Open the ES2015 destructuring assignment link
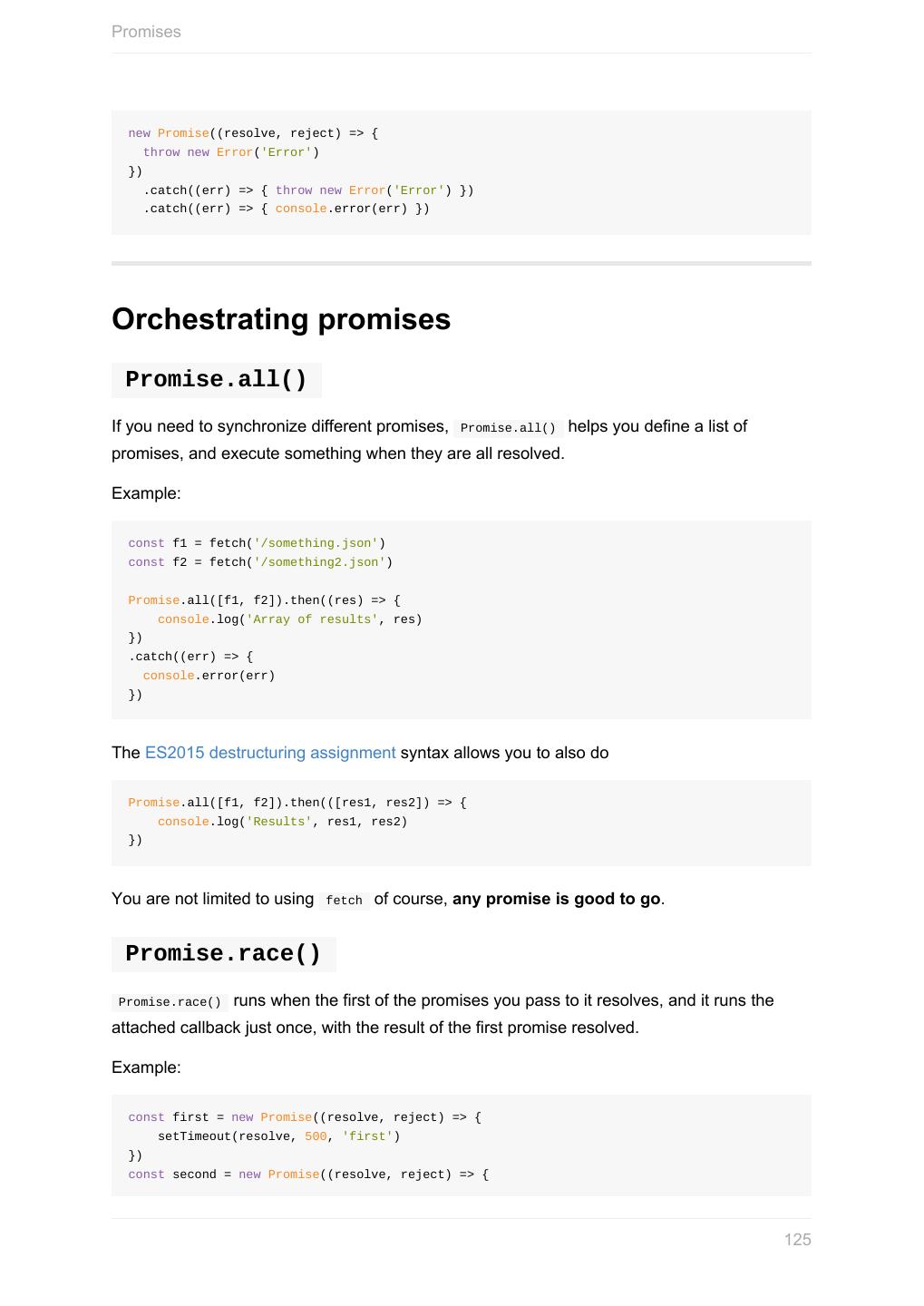This screenshot has width=924, height=1306. [x=269, y=753]
